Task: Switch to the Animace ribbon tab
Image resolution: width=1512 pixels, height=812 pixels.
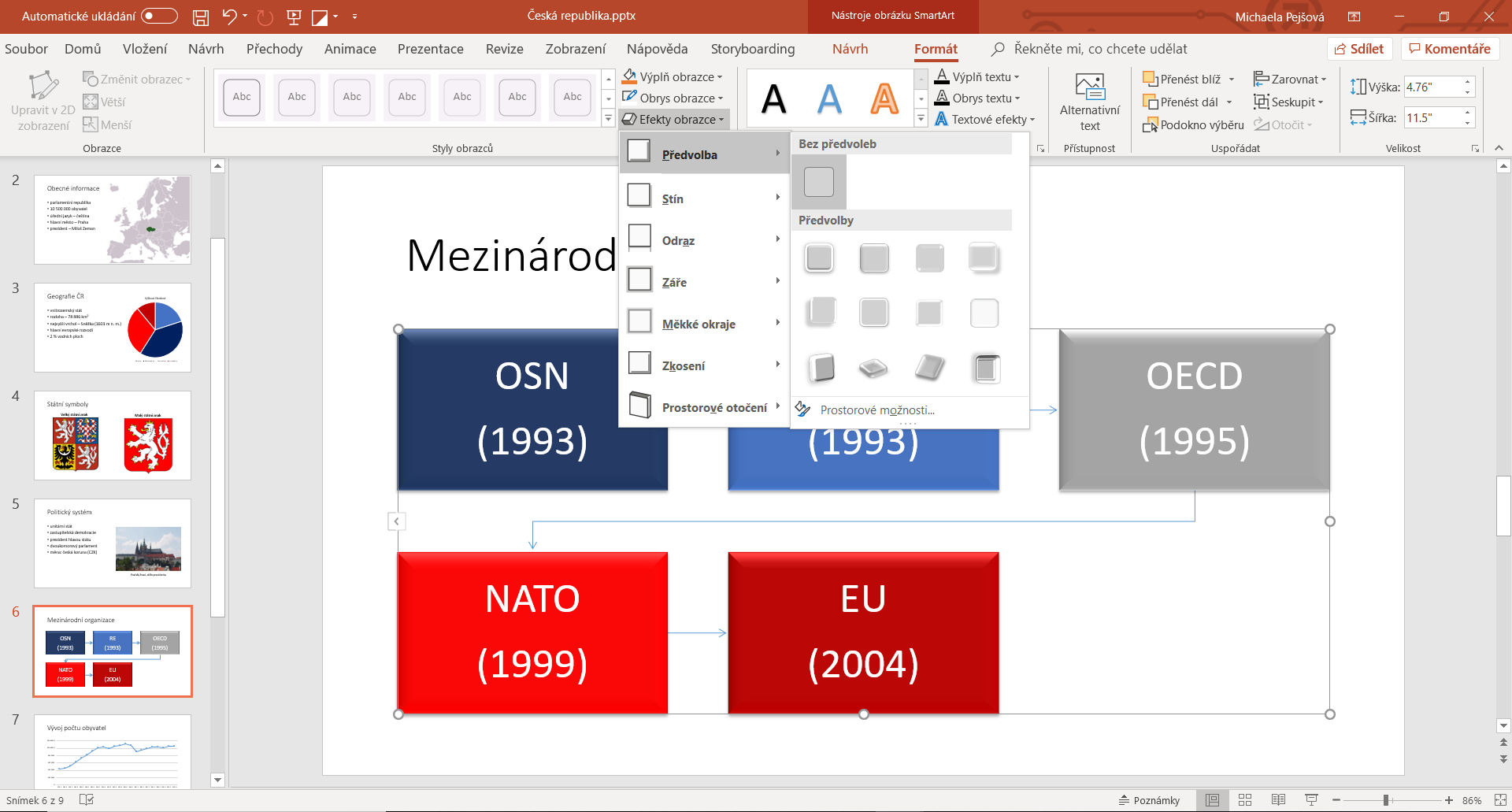Action: click(350, 49)
